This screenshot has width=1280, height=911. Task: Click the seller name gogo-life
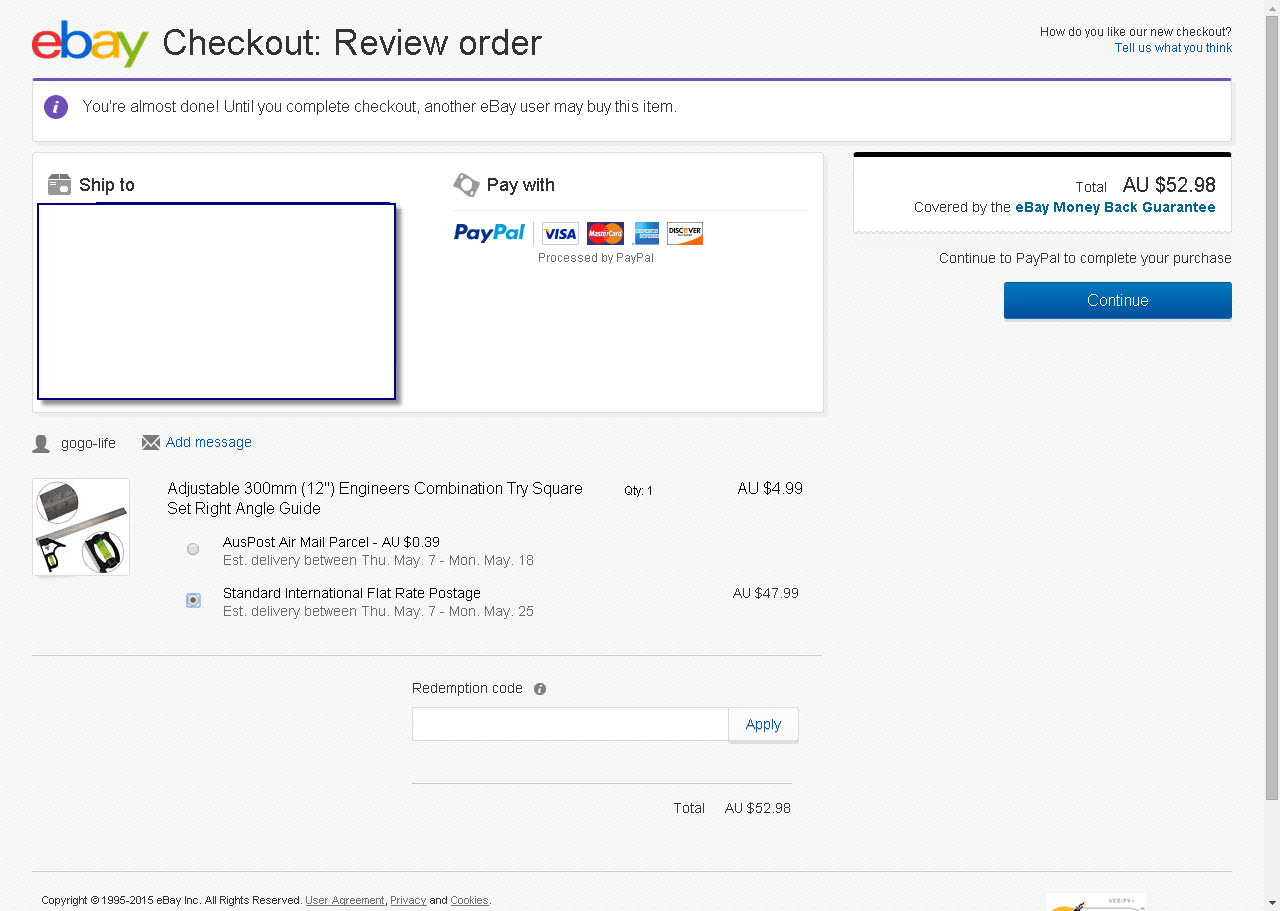pyautogui.click(x=88, y=443)
